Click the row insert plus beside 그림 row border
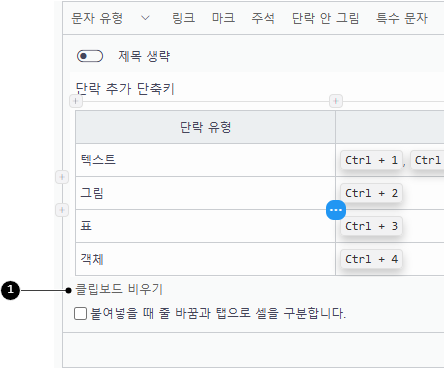Viewport: 445px width, 369px height. [x=62, y=210]
